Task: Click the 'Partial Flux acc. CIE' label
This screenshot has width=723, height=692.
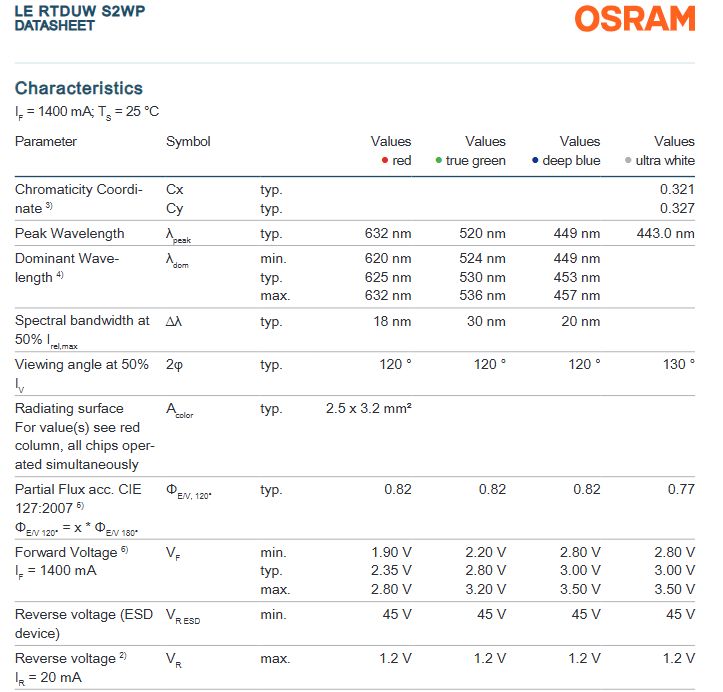Action: tap(78, 489)
